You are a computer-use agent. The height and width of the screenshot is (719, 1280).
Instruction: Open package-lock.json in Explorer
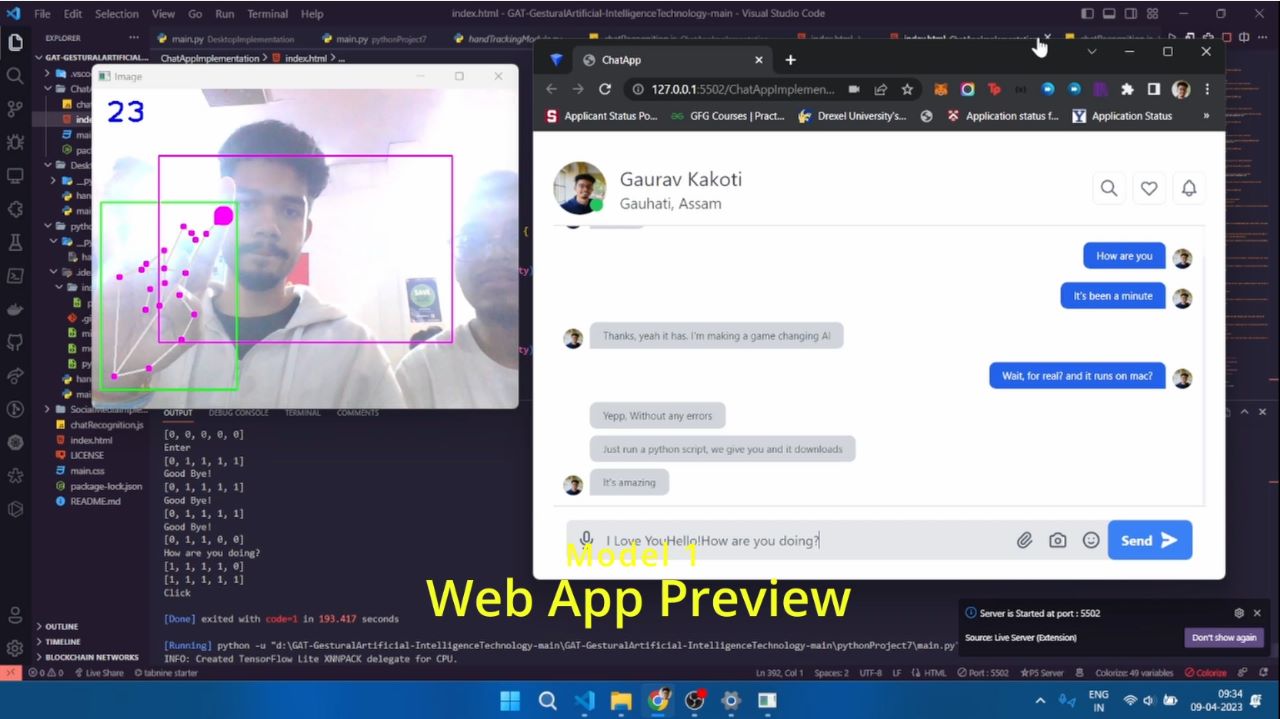(105, 486)
